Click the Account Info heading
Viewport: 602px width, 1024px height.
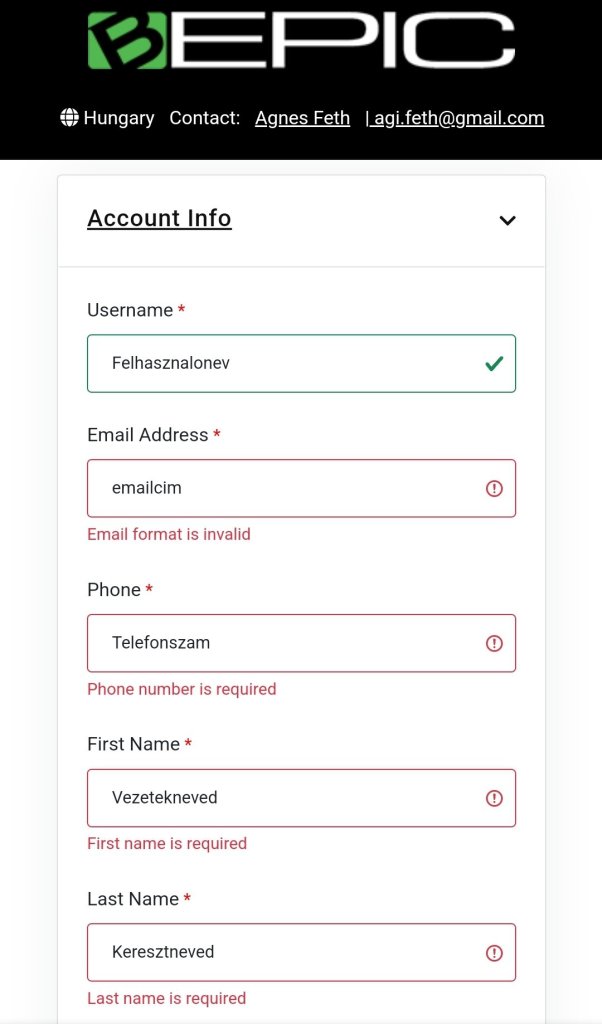tap(159, 218)
